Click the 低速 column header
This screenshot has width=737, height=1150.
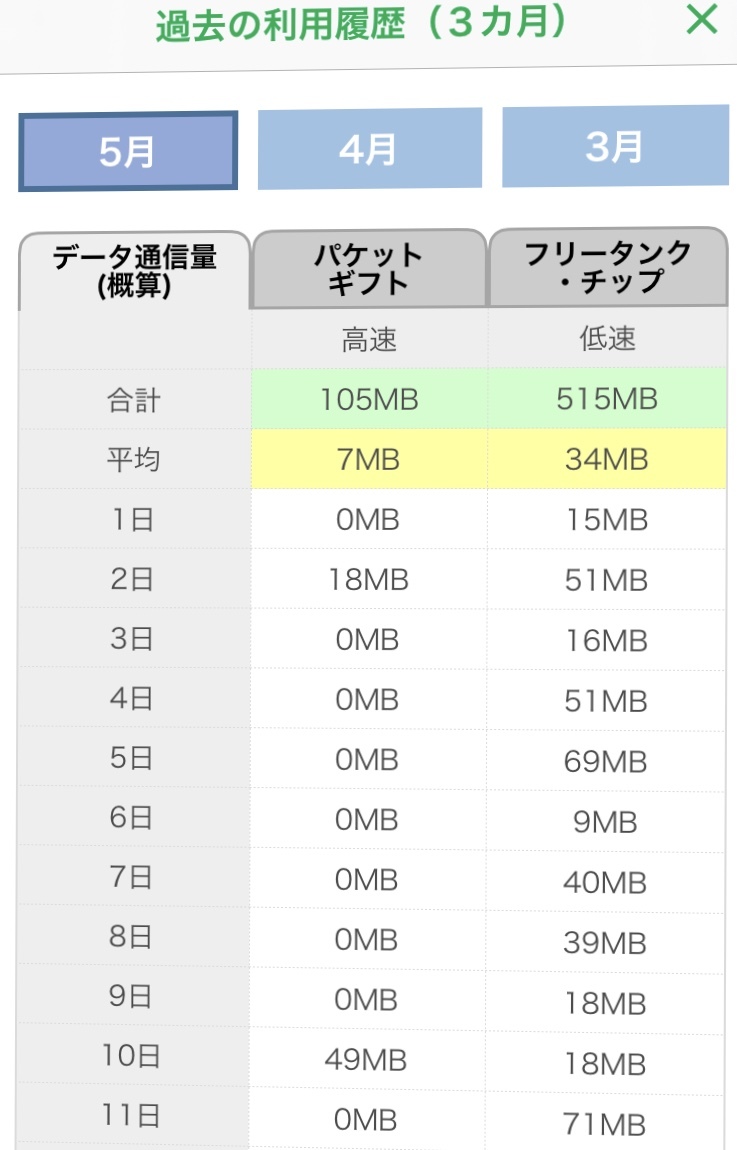[607, 339]
